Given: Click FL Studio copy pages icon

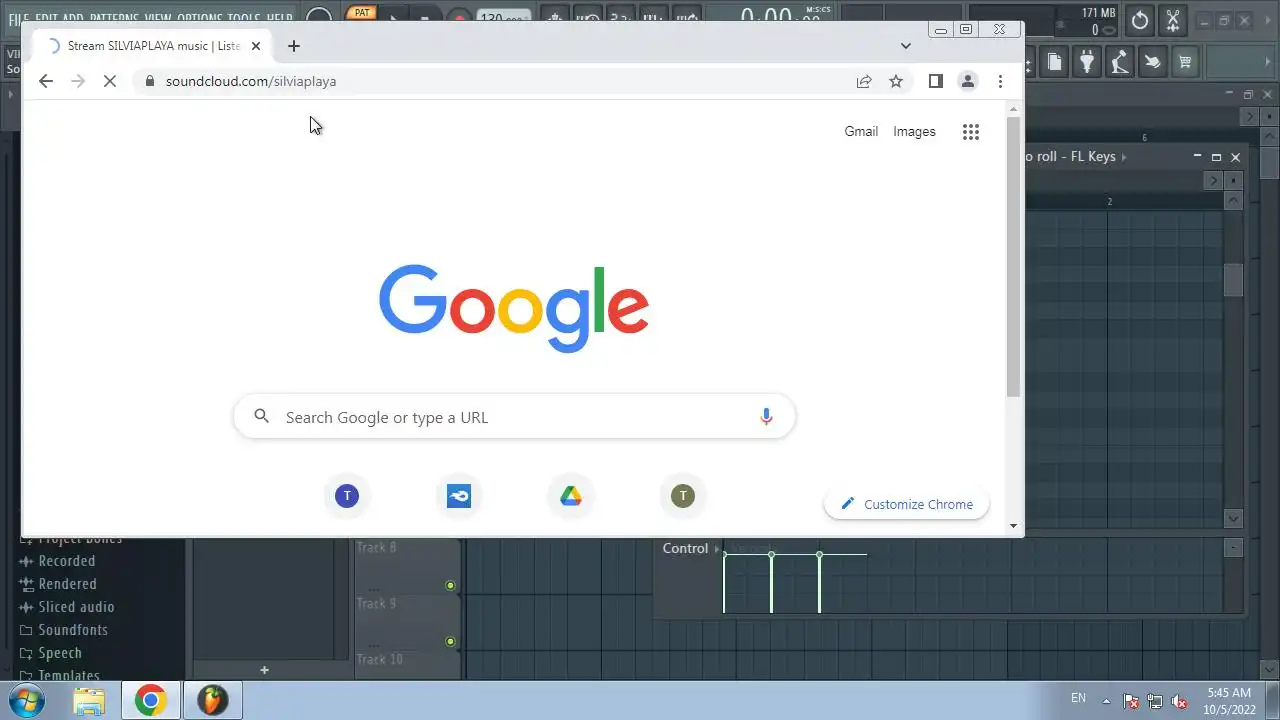Looking at the screenshot, I should point(1054,62).
